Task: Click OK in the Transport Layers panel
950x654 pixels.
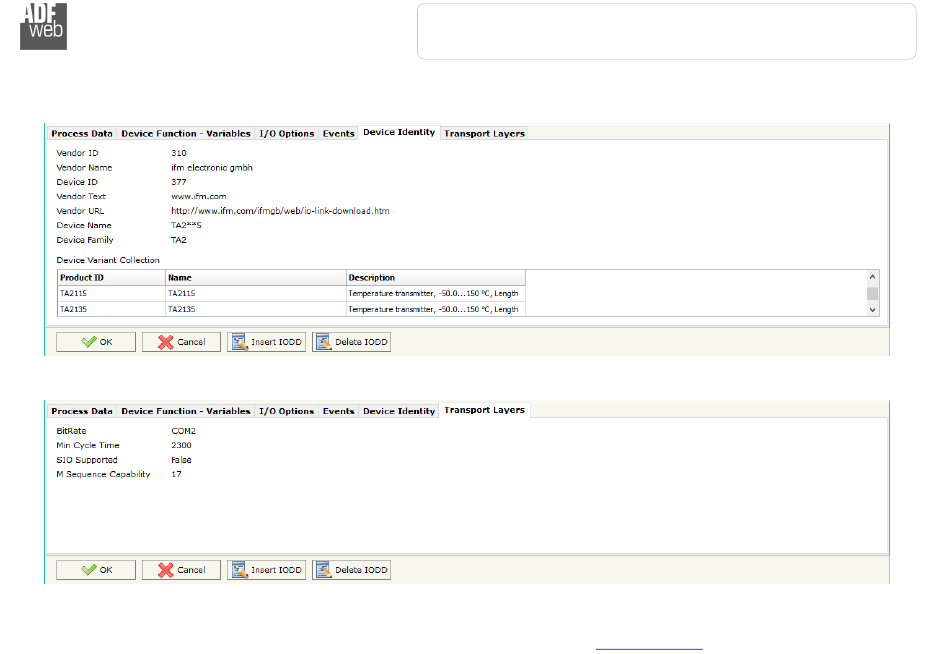Action: (x=96, y=570)
